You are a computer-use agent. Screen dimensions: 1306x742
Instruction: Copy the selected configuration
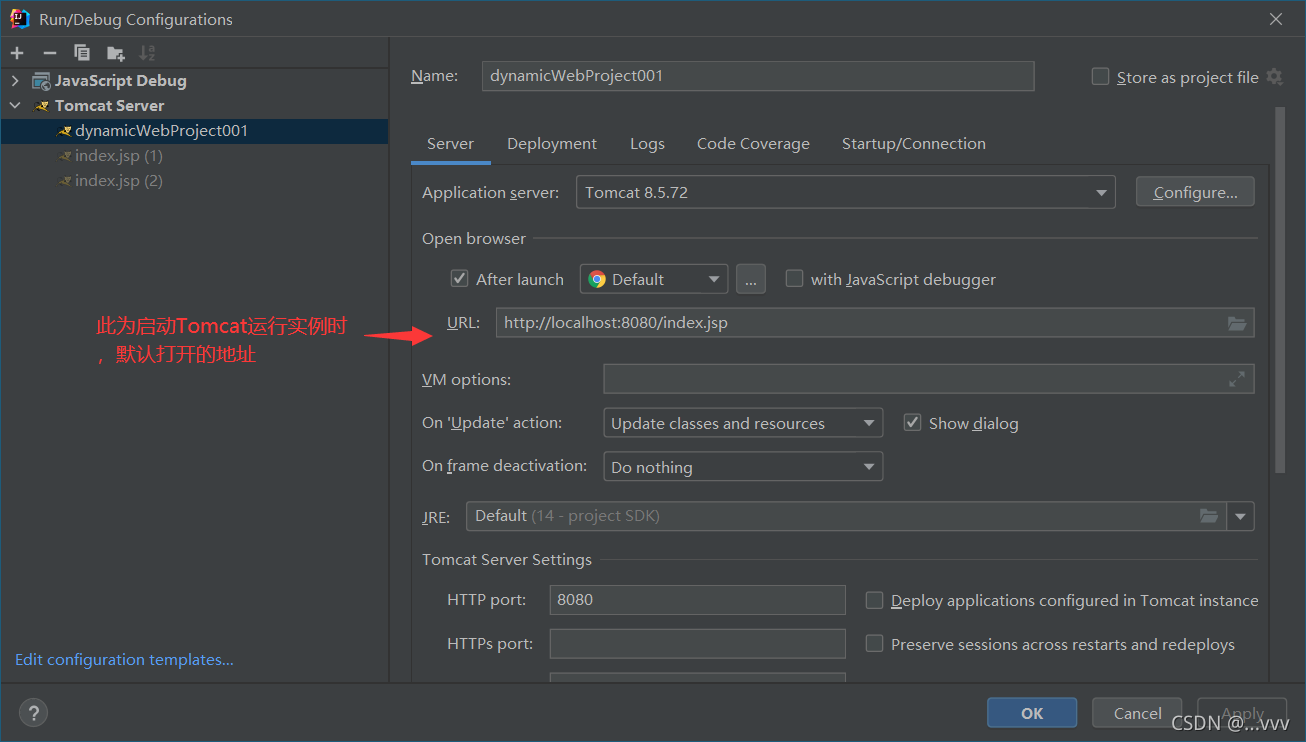(82, 53)
